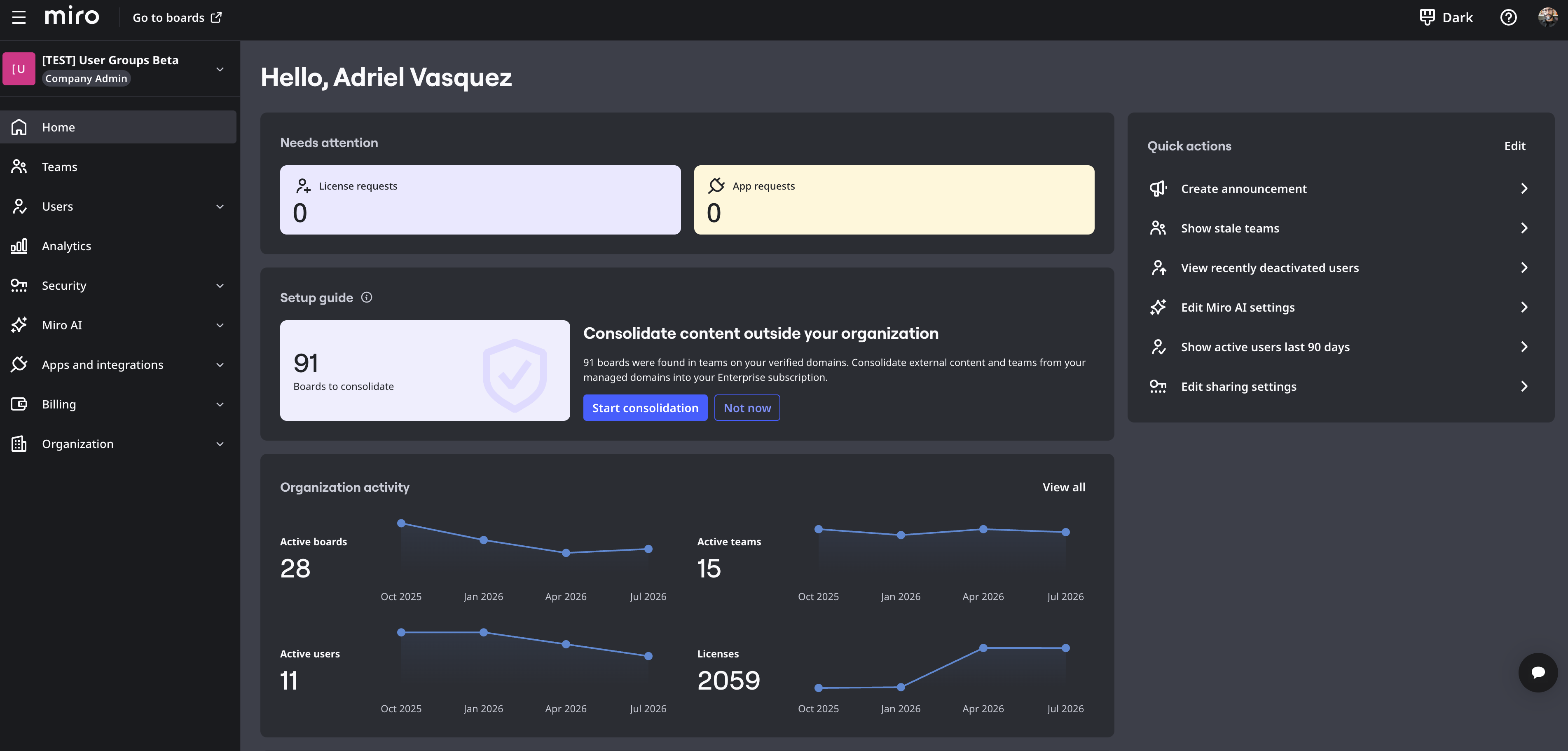Click the Analytics bar chart icon
The width and height of the screenshot is (1568, 751).
[19, 246]
